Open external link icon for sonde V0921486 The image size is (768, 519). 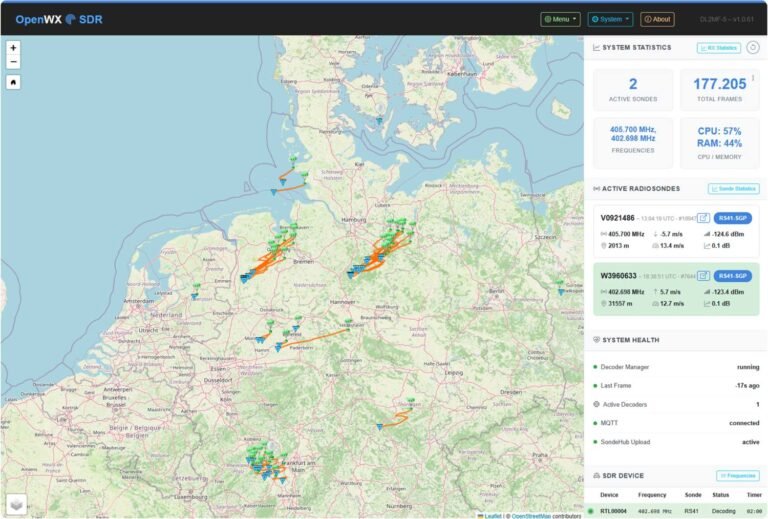(703, 218)
